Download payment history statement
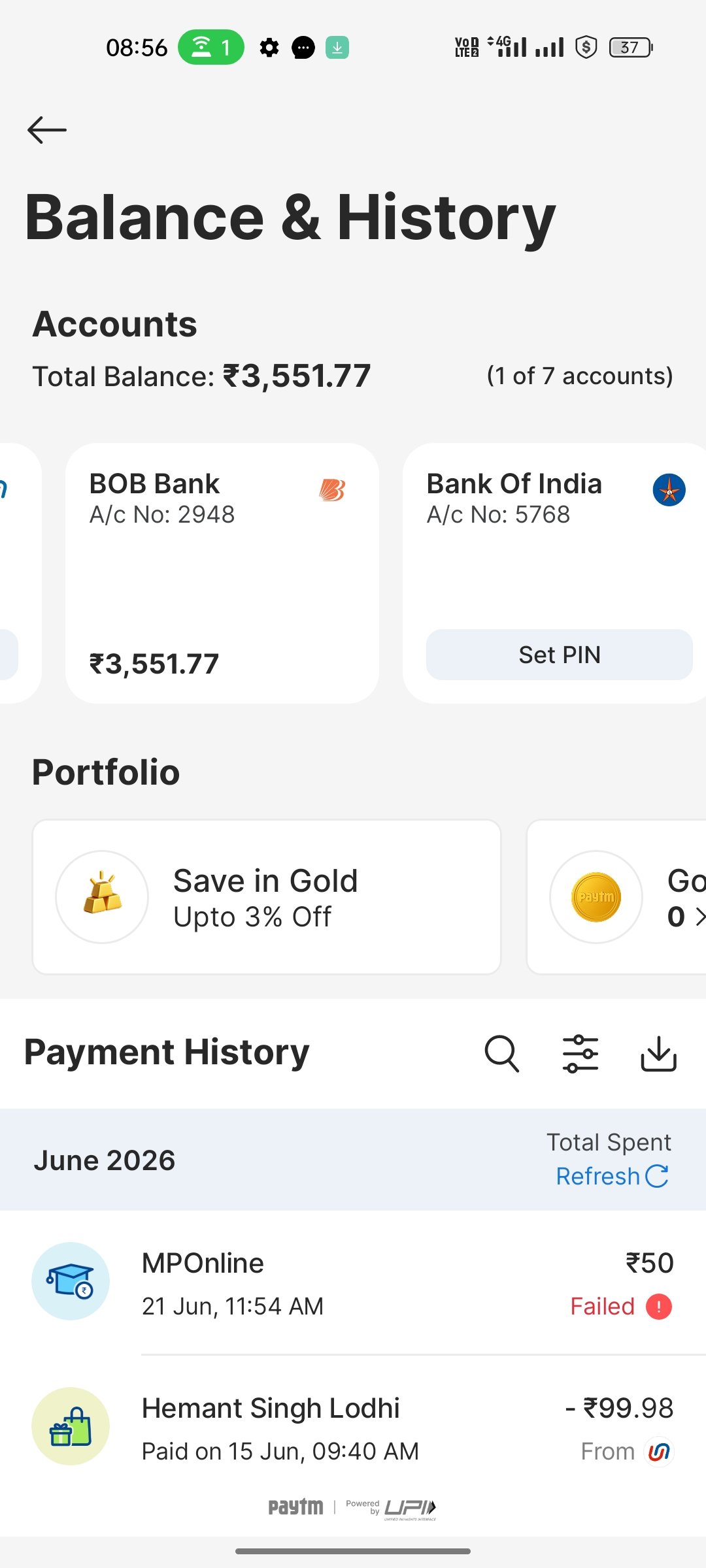This screenshot has width=706, height=1568. pos(658,1053)
